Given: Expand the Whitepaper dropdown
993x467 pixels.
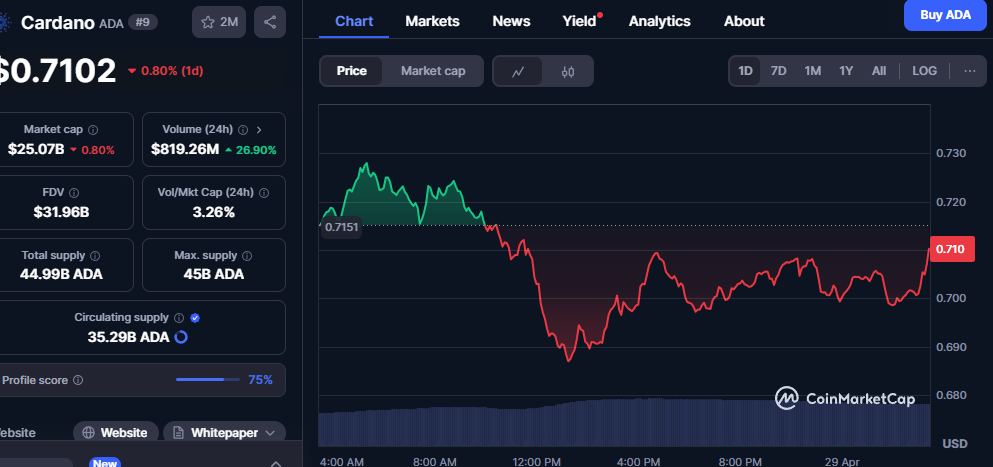Looking at the screenshot, I should click(224, 433).
